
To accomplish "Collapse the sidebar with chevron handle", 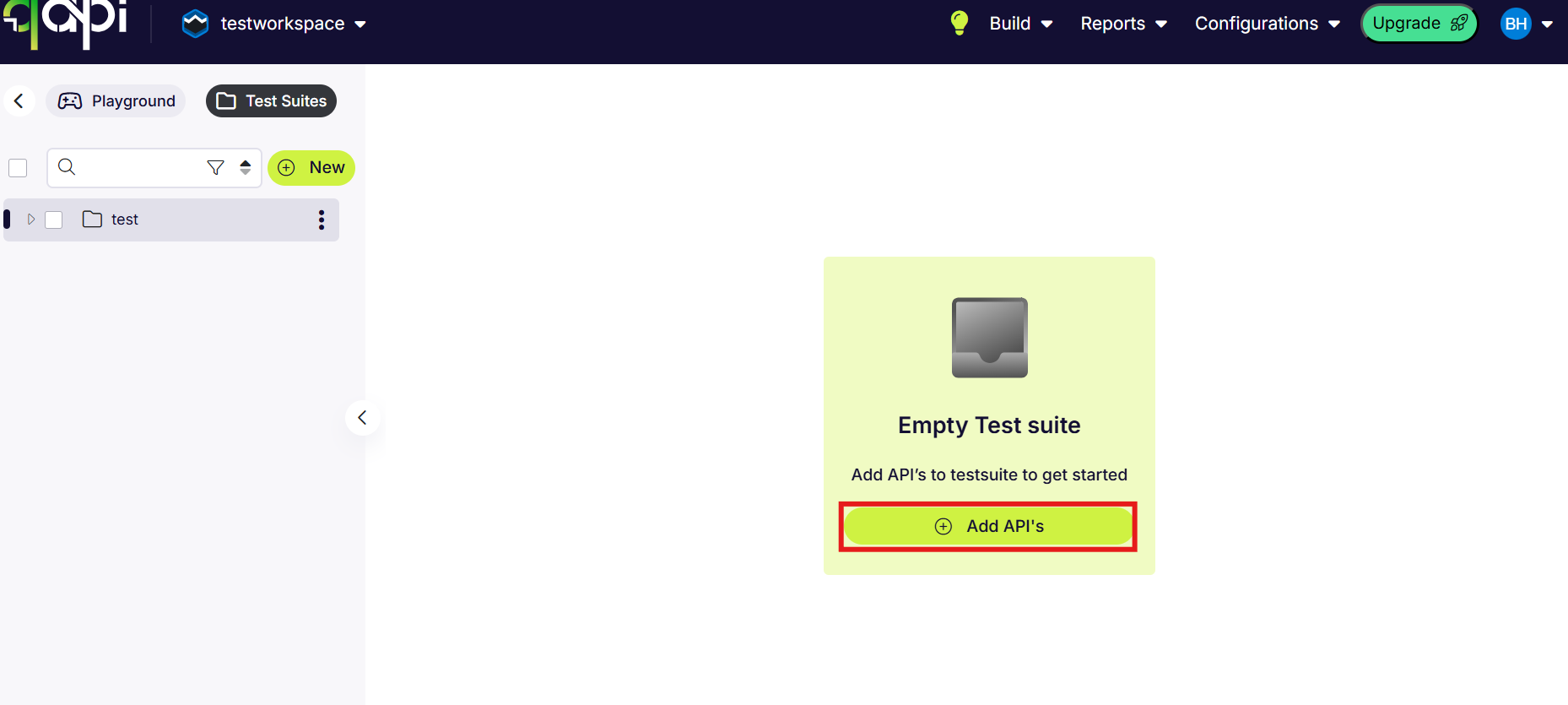I will 362,418.
